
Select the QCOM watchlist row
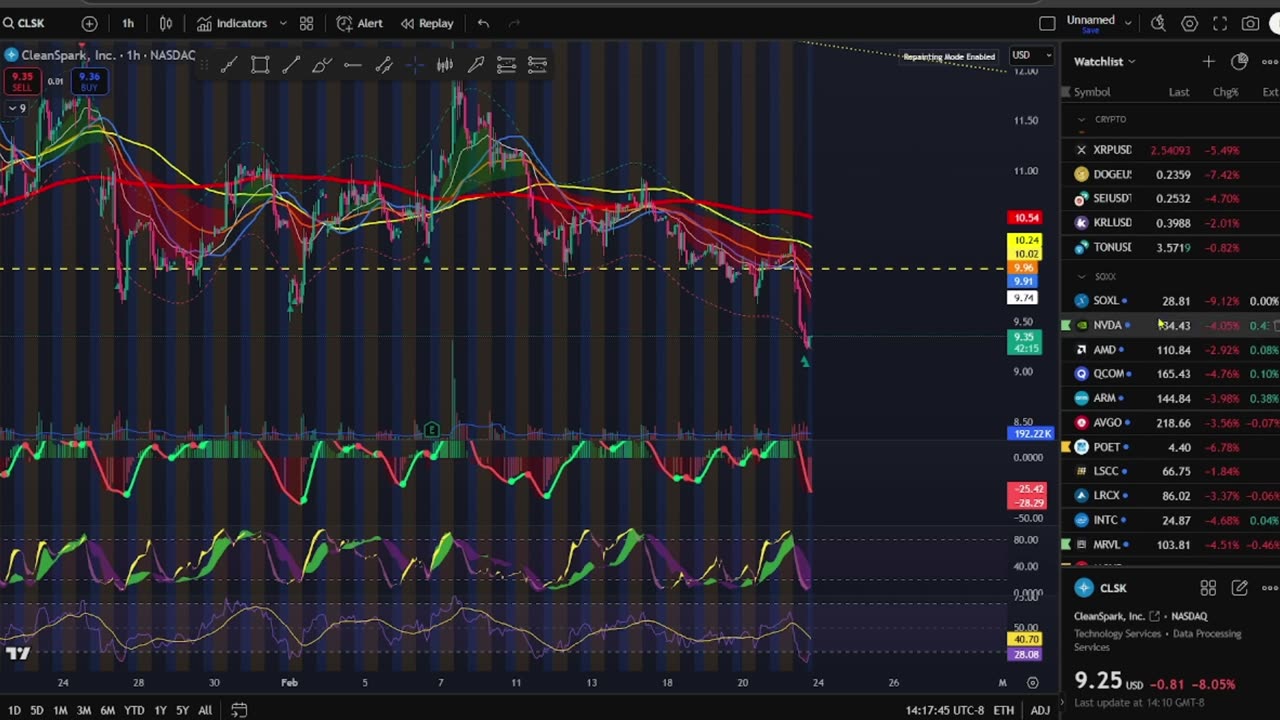point(1170,374)
